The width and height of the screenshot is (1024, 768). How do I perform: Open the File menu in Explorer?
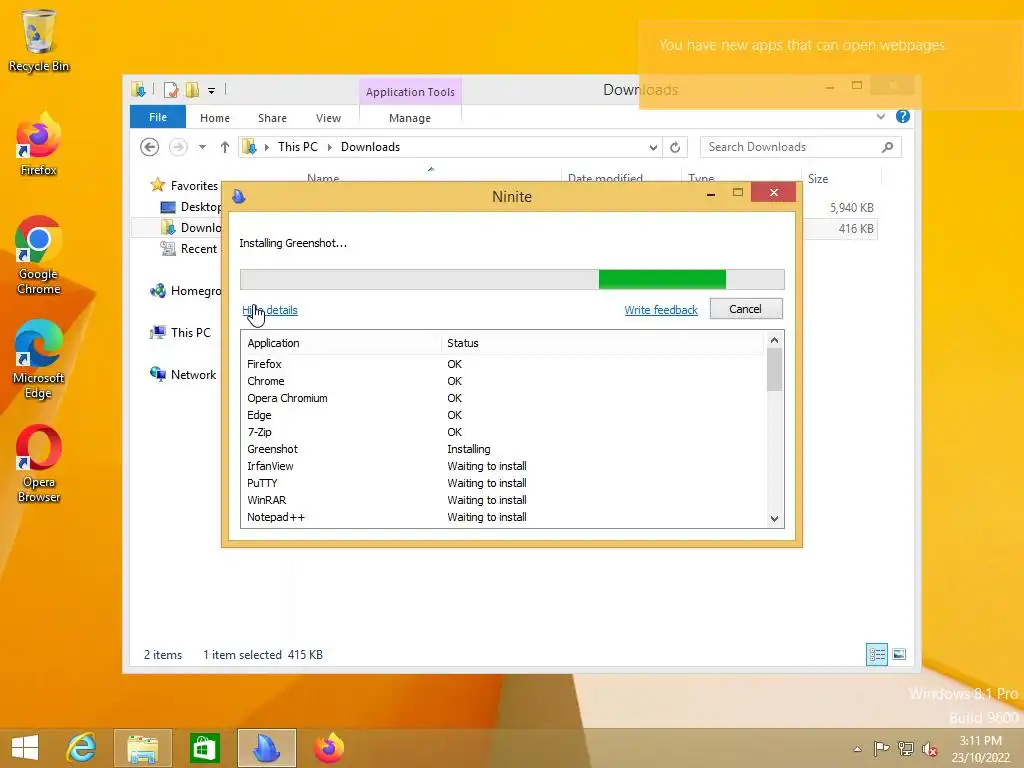click(158, 117)
